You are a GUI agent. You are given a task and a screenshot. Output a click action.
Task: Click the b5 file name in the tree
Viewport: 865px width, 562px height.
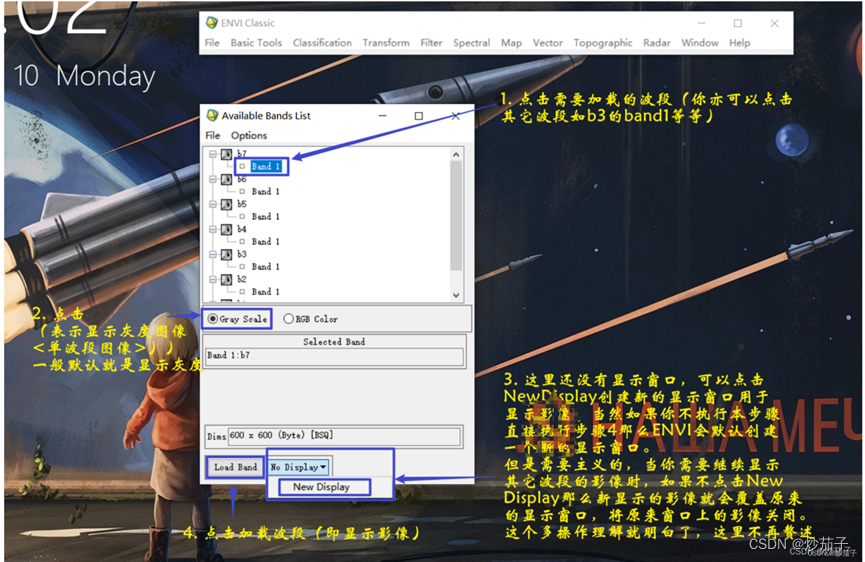pyautogui.click(x=242, y=204)
